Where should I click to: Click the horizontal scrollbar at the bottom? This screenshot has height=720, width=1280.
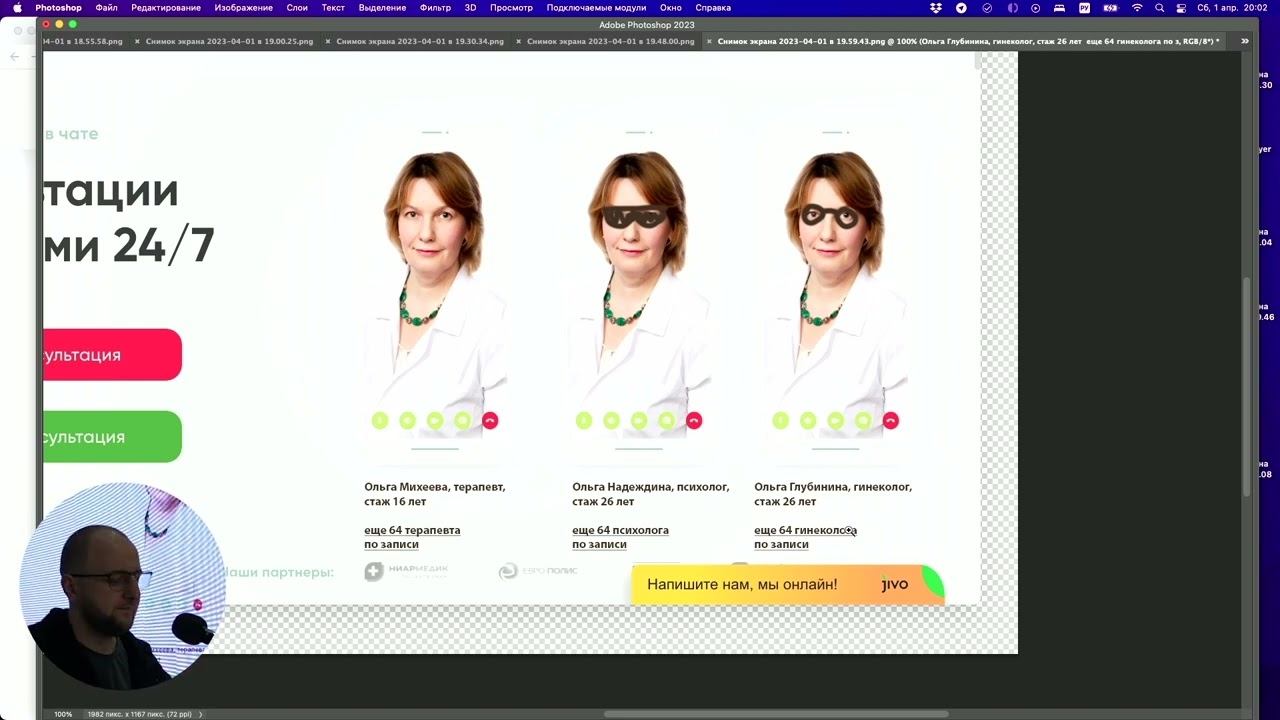point(775,714)
